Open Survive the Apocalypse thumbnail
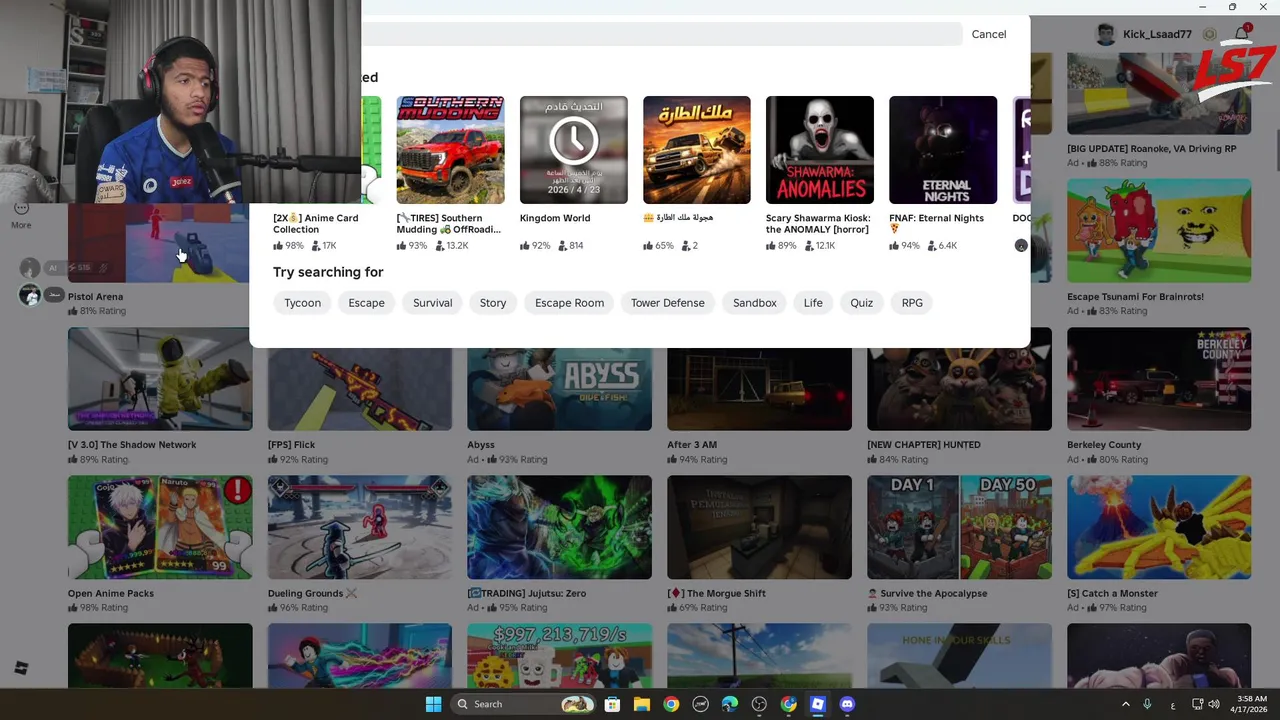1280x720 pixels. click(x=959, y=527)
